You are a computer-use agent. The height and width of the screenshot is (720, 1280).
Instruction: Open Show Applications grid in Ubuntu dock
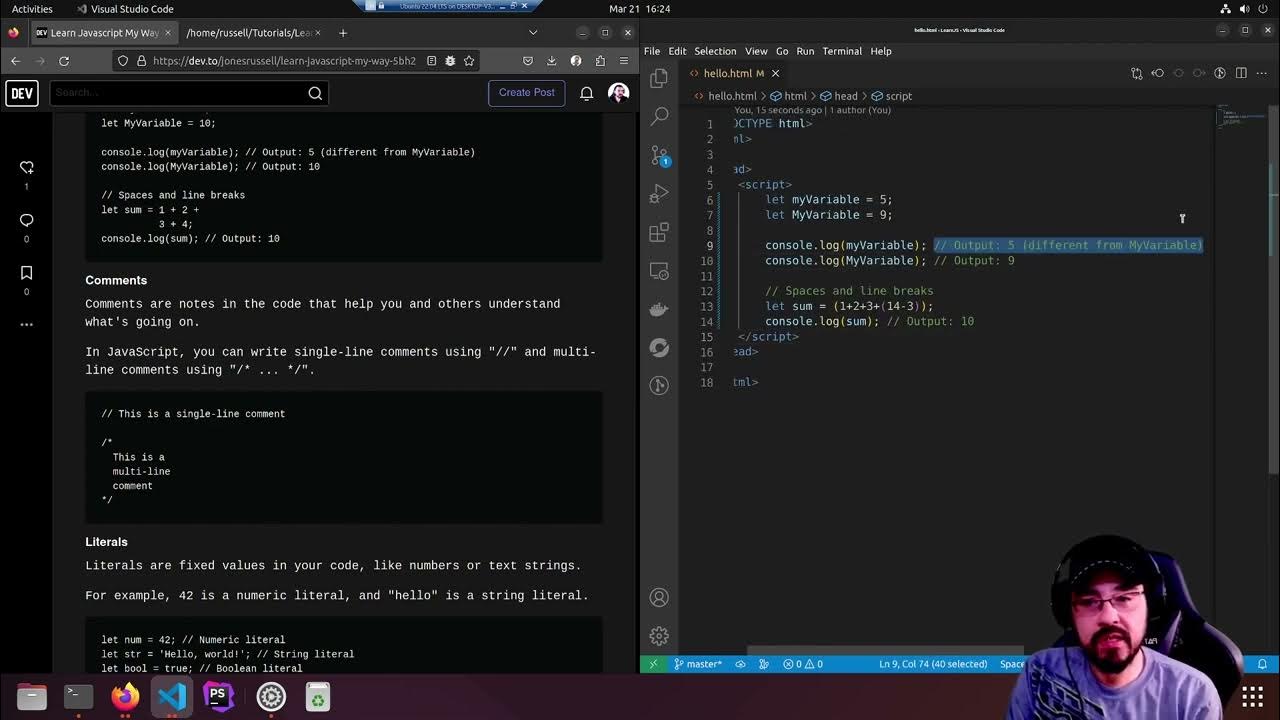[1252, 696]
